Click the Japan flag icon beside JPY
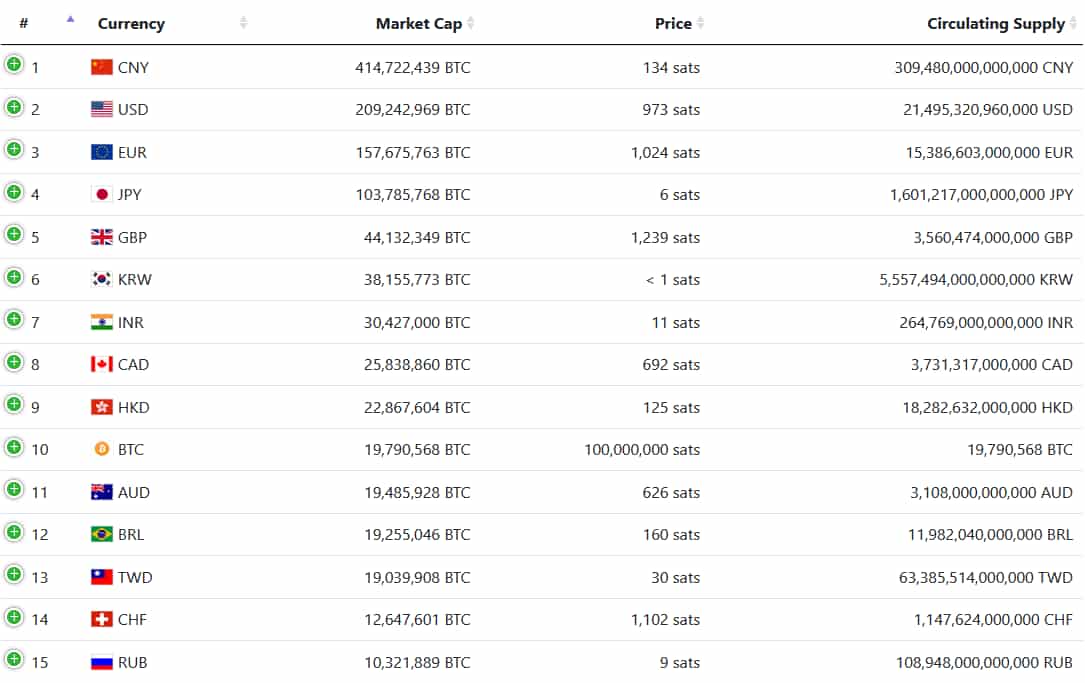This screenshot has height=683, width=1085. click(x=101, y=194)
